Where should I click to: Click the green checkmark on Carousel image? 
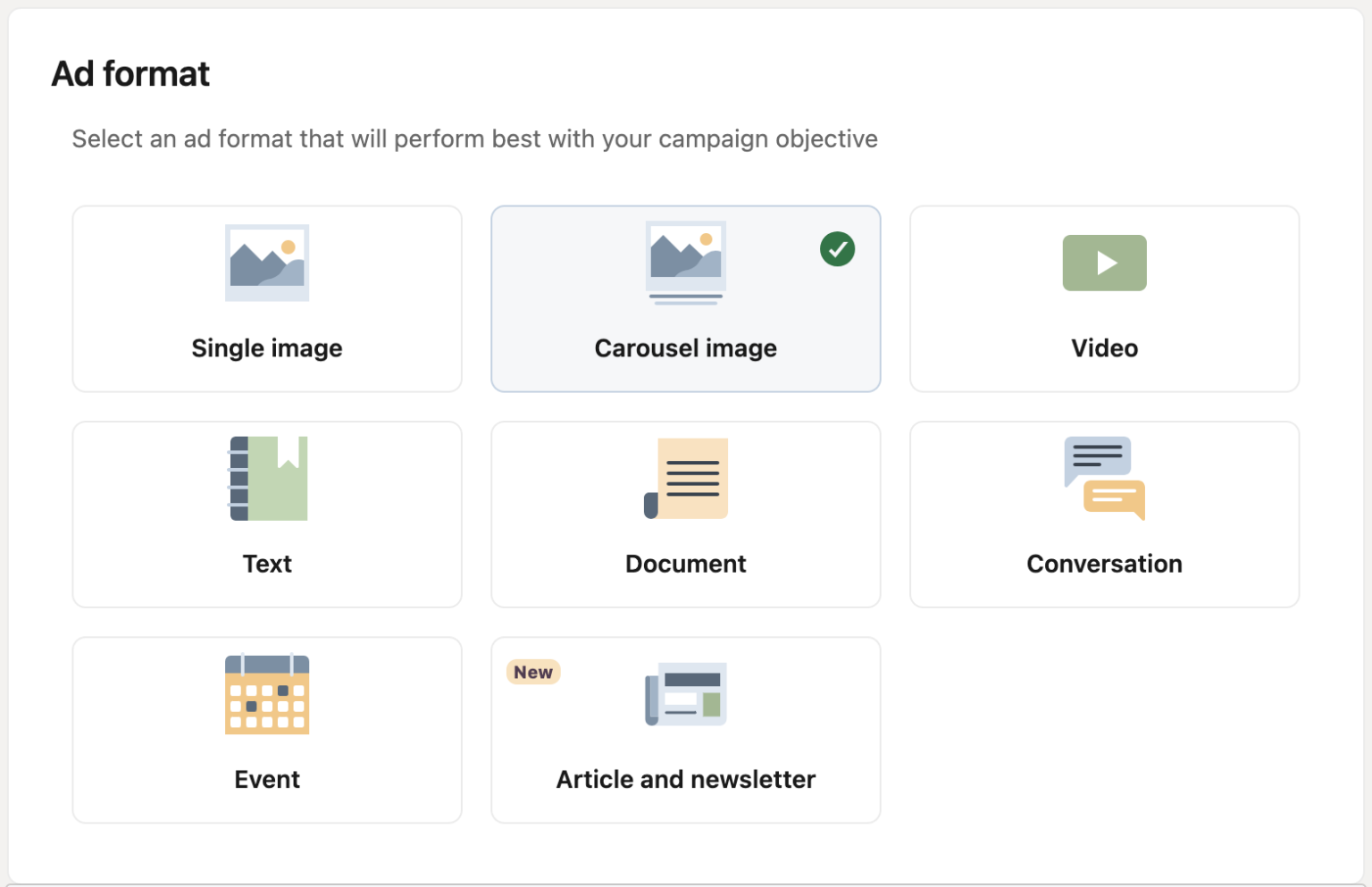837,249
